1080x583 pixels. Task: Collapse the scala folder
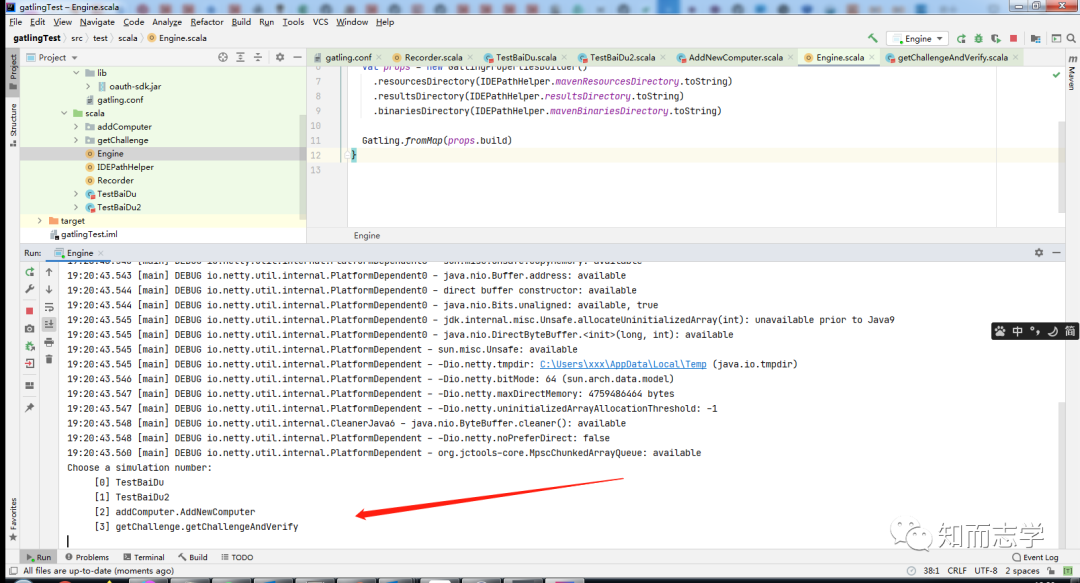pyautogui.click(x=64, y=113)
